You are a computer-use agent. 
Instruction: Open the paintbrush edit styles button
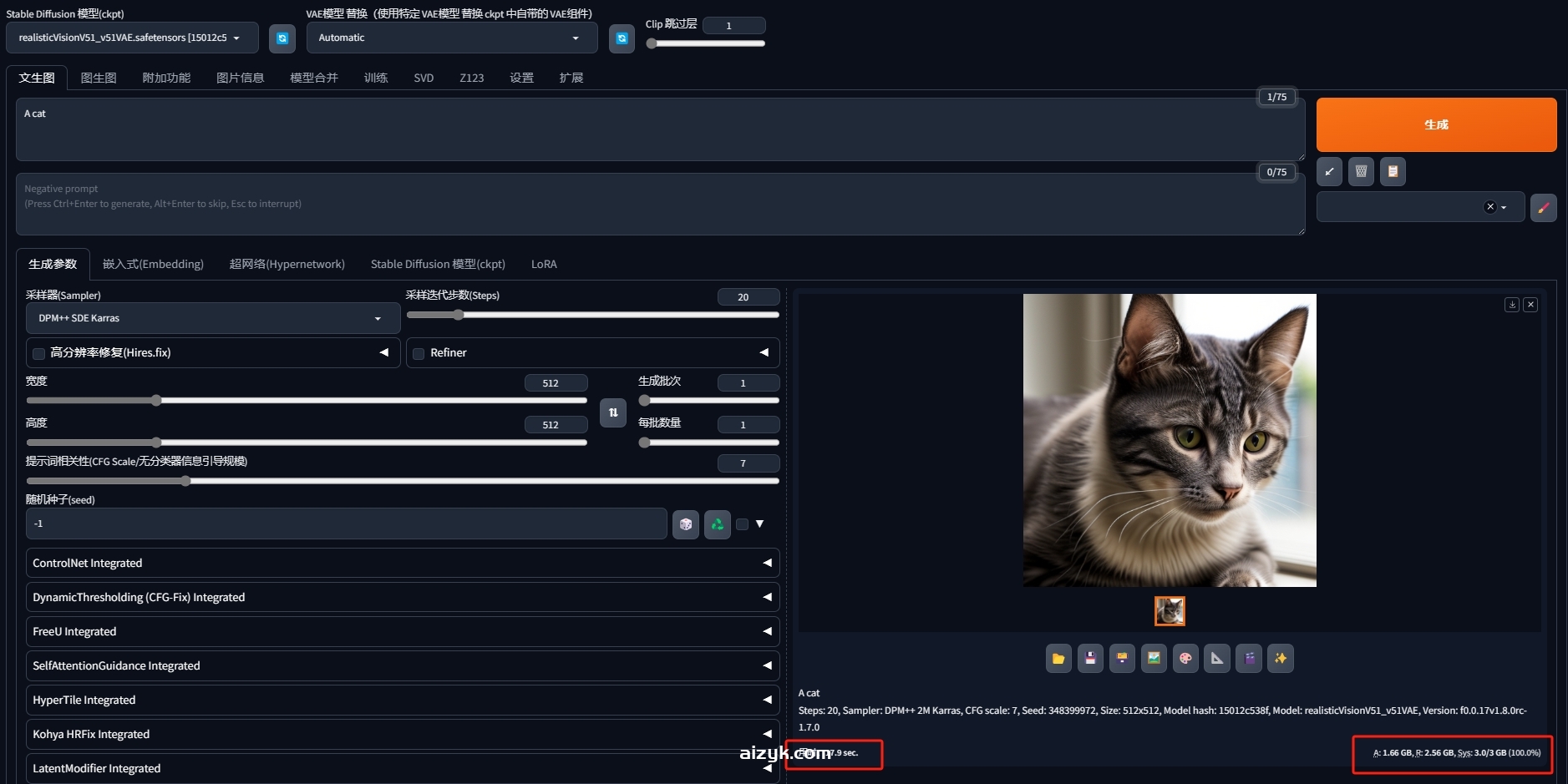click(x=1543, y=208)
